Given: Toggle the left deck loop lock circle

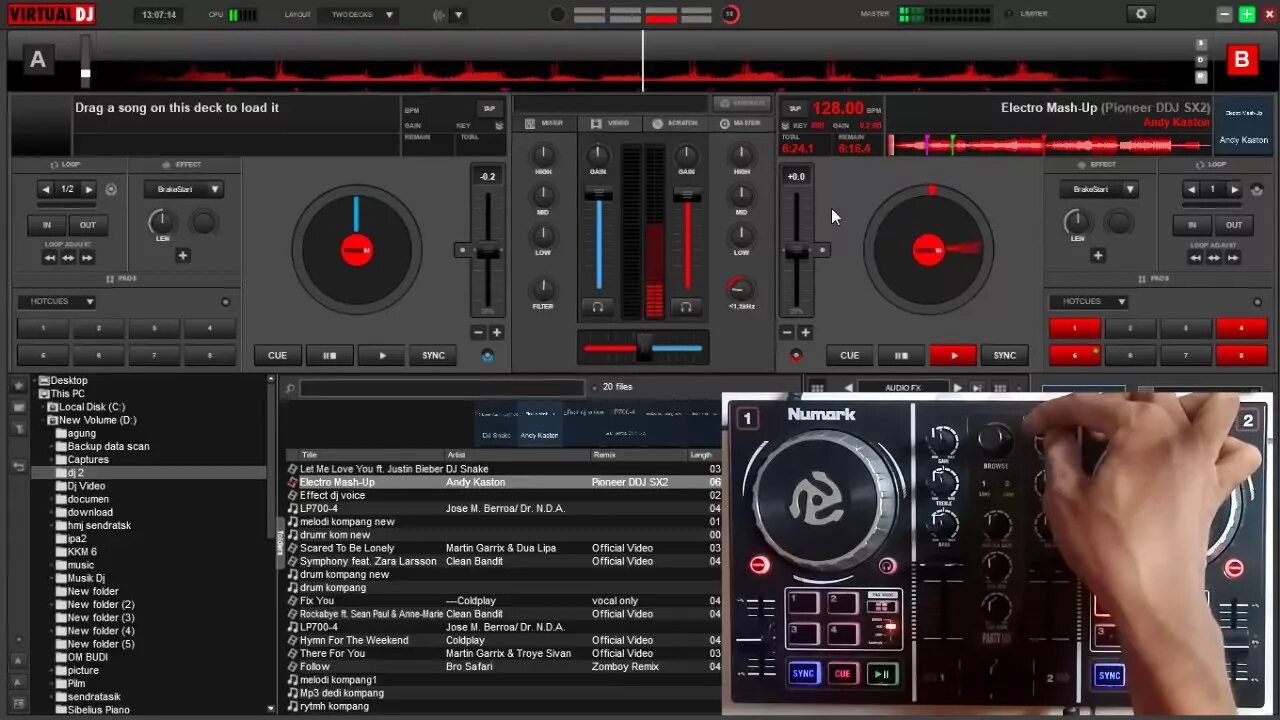Looking at the screenshot, I should coord(111,189).
